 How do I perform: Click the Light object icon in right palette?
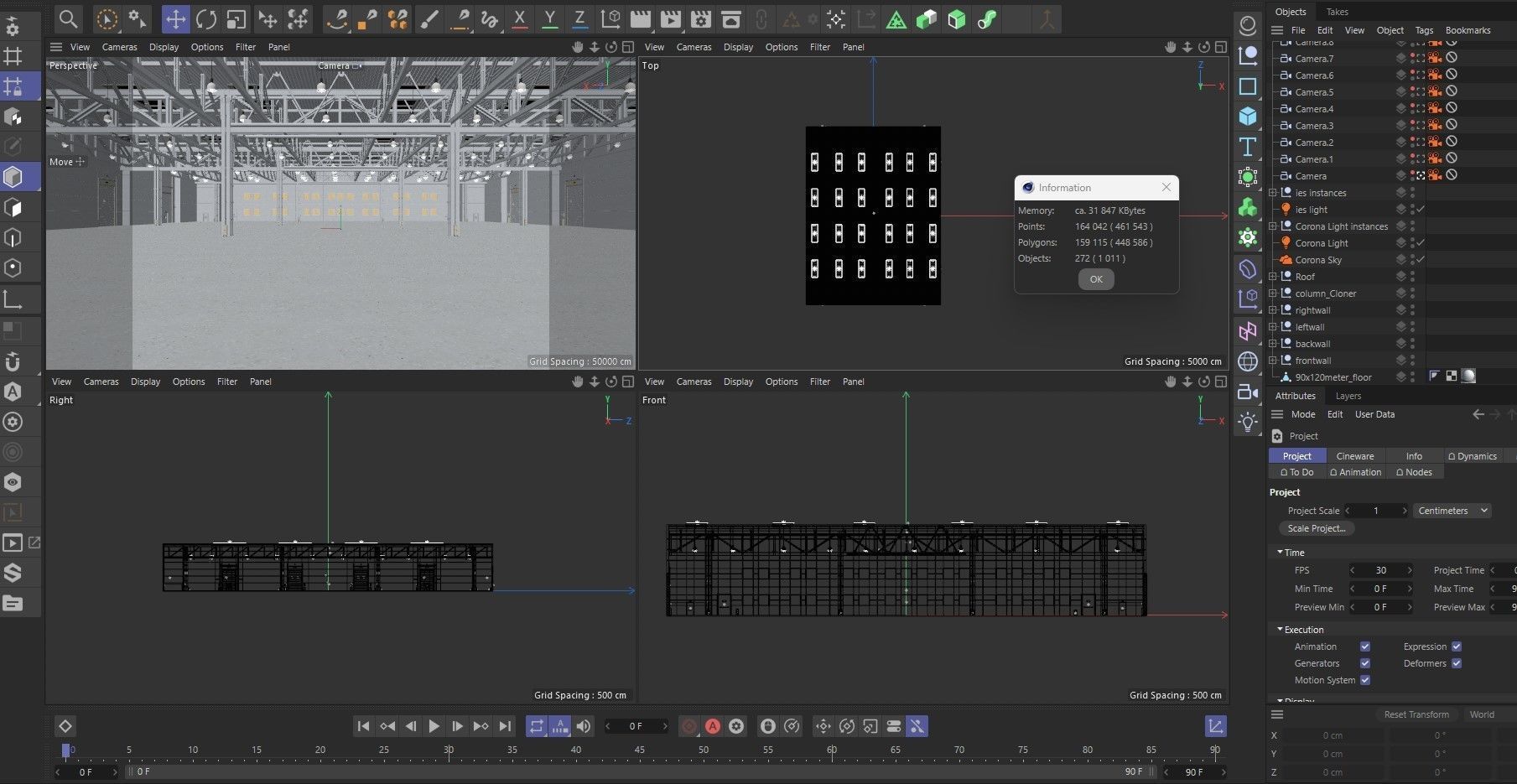[x=1248, y=422]
